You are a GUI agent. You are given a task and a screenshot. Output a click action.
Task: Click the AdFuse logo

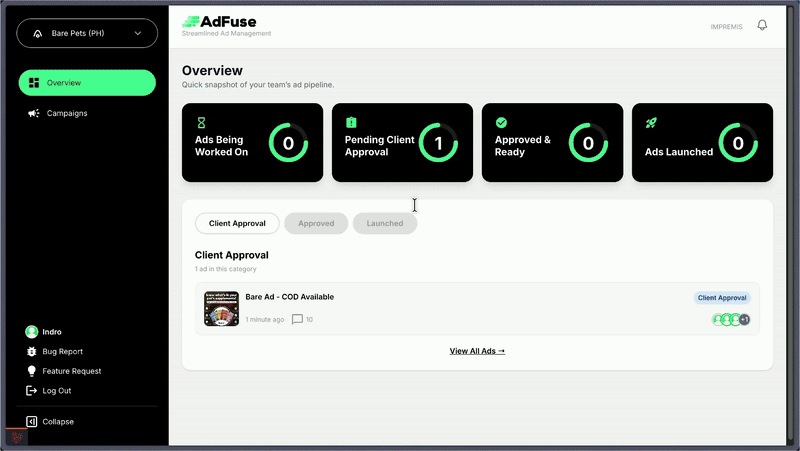tap(225, 22)
